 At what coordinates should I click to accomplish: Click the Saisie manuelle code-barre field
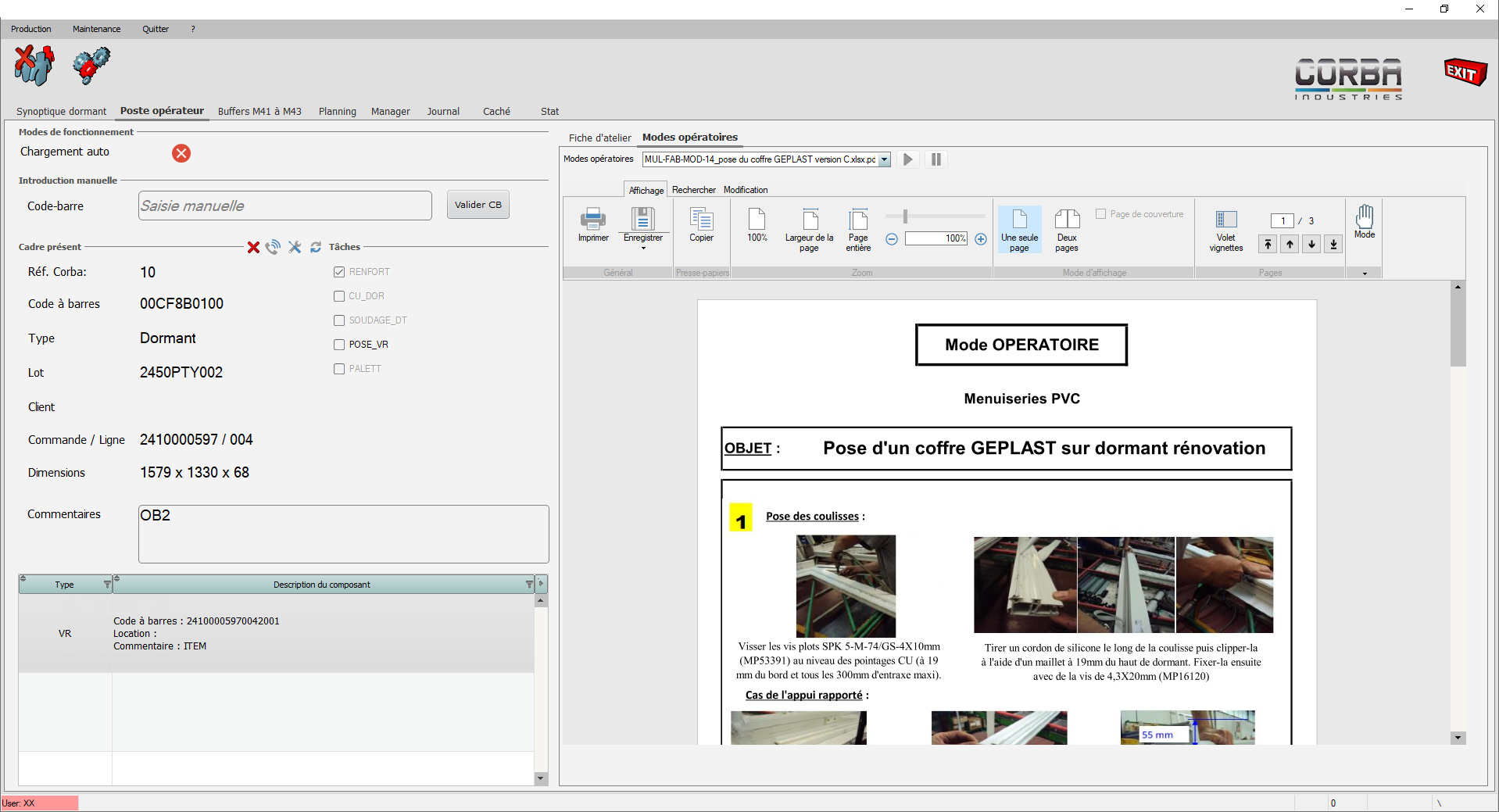(x=284, y=206)
